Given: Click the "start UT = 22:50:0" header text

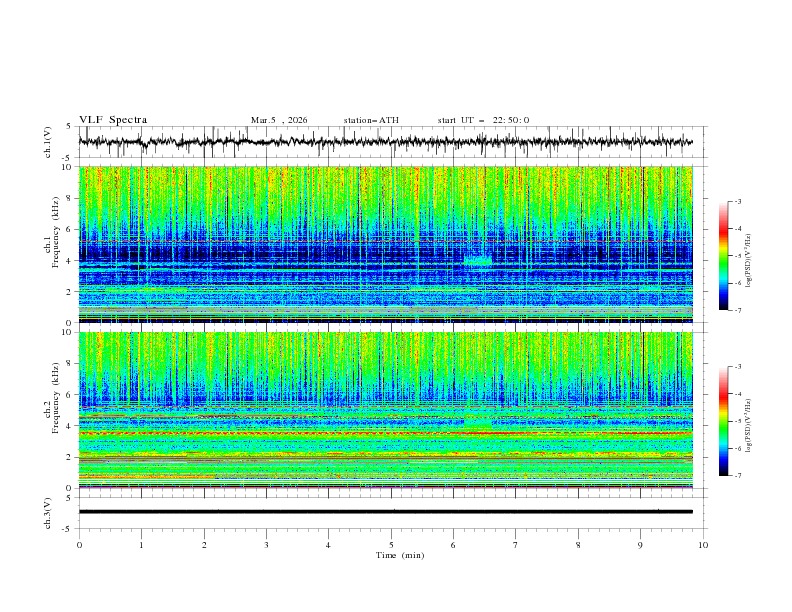Looking at the screenshot, I should click(483, 120).
